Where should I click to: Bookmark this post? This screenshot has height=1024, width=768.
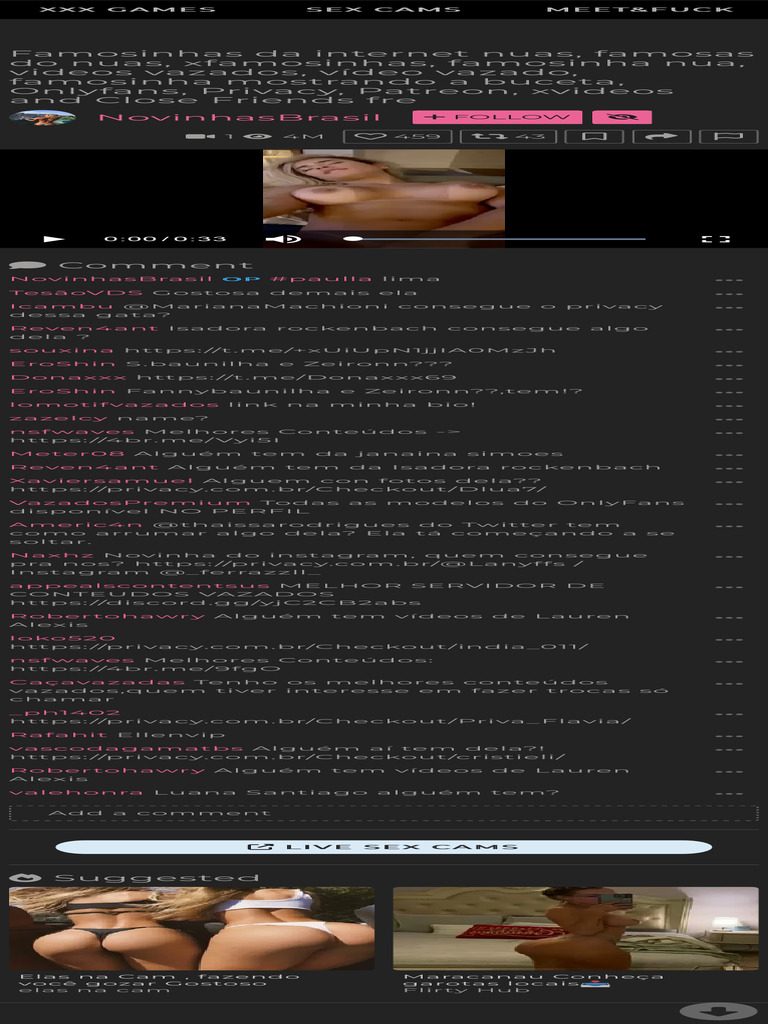point(594,136)
